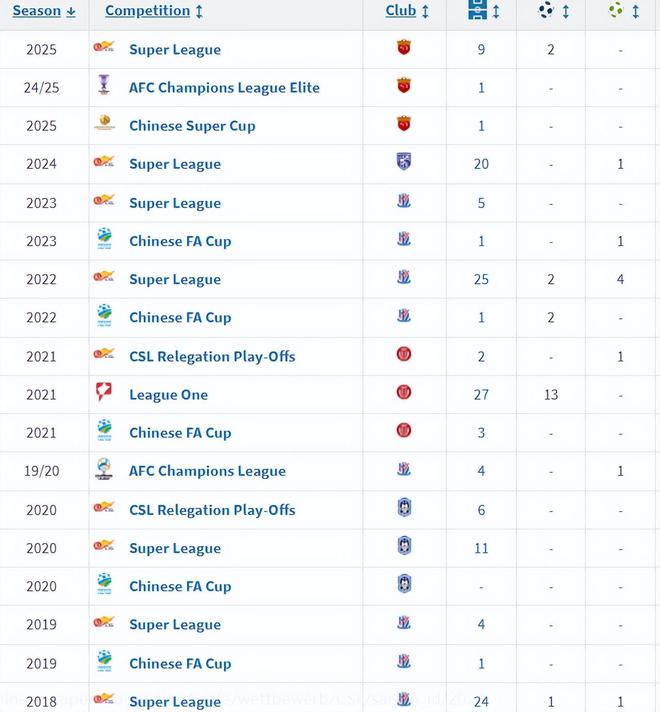Click the Chinese Super Cup competition logo

pos(104,125)
